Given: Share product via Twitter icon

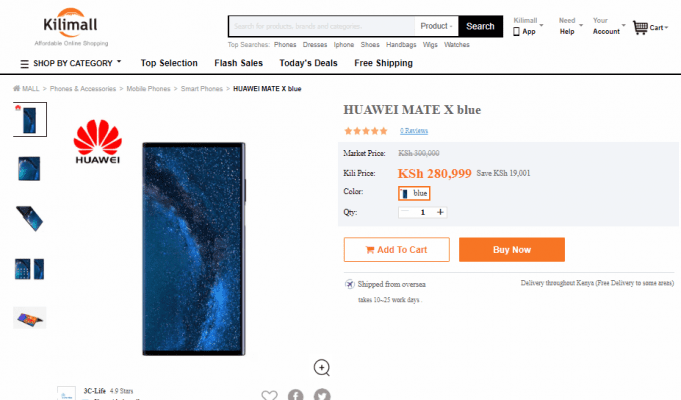Looking at the screenshot, I should pyautogui.click(x=322, y=394).
